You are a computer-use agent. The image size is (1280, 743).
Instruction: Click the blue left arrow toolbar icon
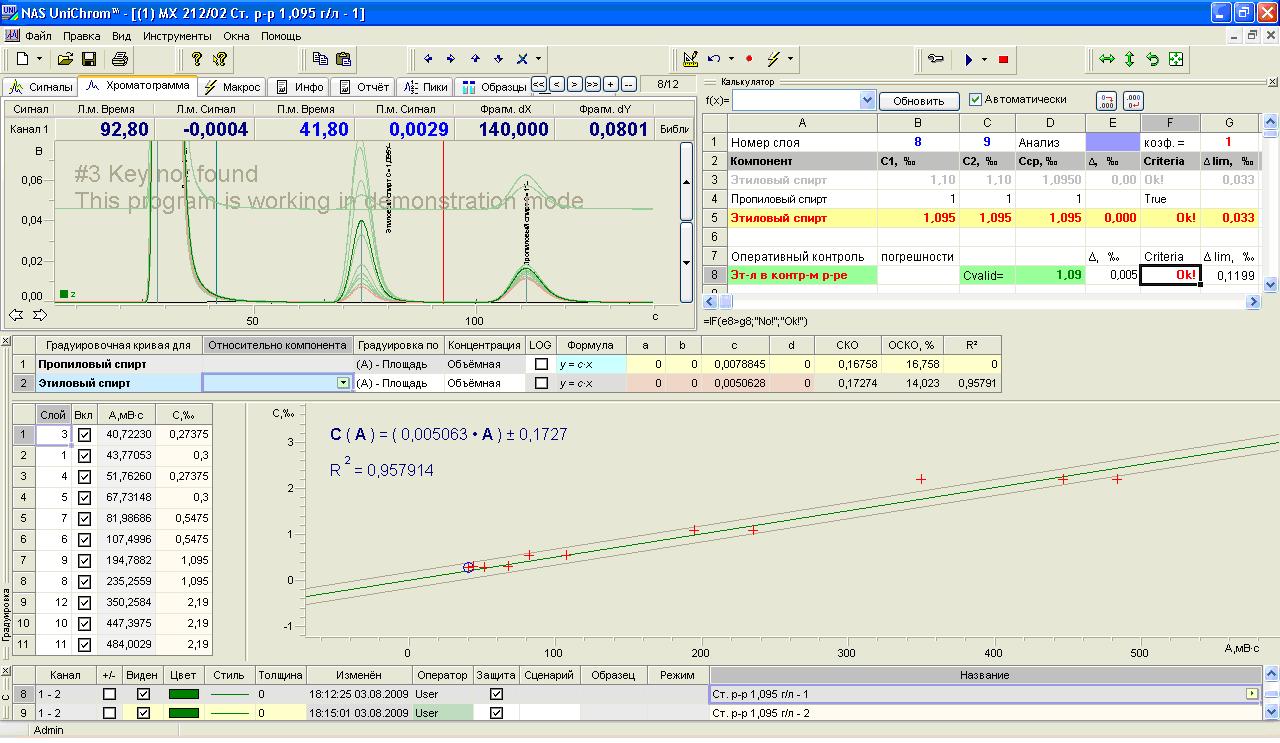click(x=429, y=59)
